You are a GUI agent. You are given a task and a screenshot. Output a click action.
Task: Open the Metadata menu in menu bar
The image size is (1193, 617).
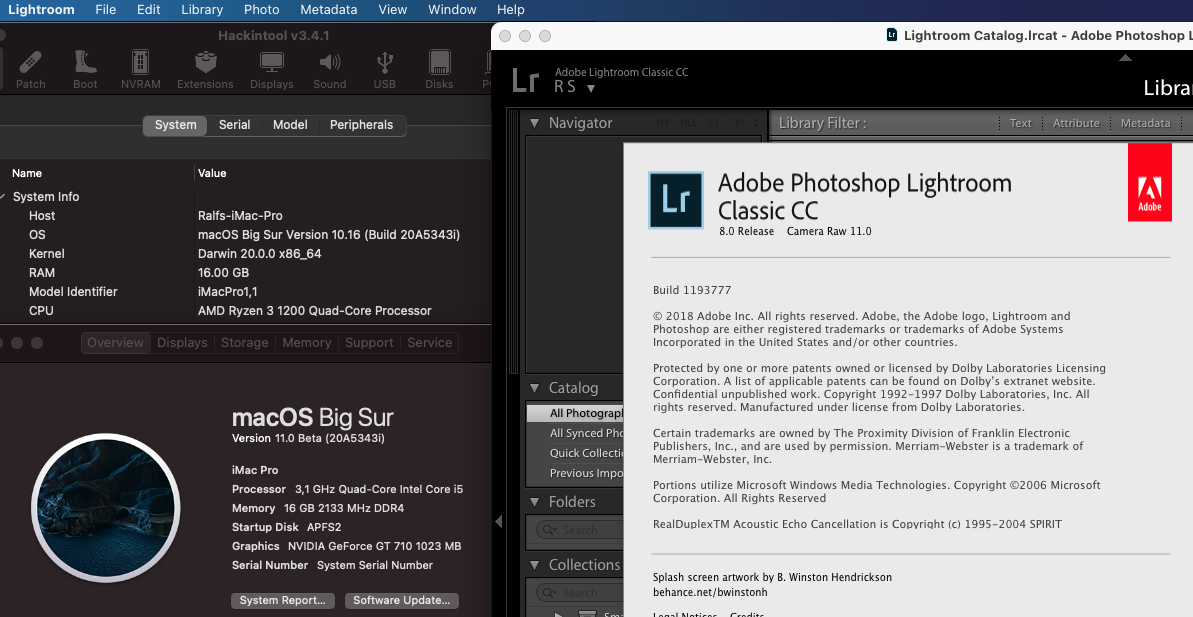click(x=329, y=10)
